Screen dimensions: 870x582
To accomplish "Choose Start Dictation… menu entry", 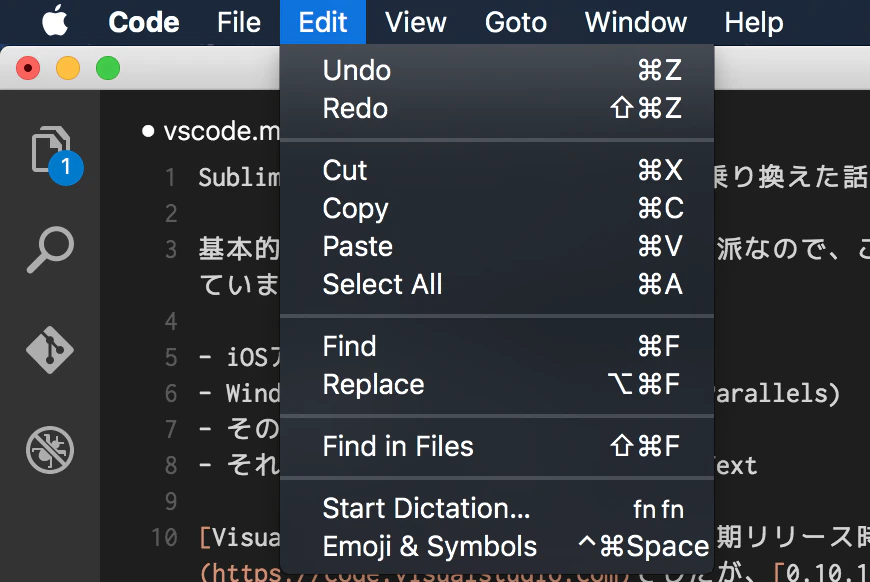I will [x=497, y=508].
